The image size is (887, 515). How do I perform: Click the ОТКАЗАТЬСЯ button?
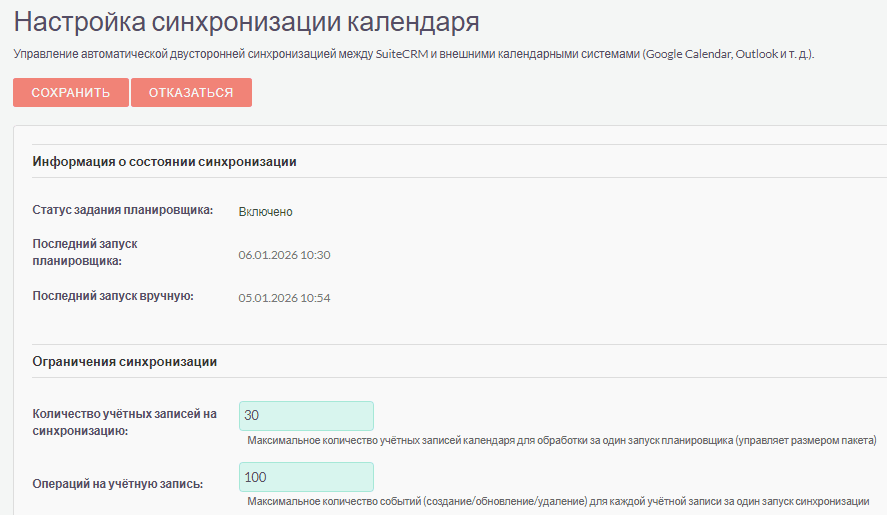pyautogui.click(x=191, y=92)
